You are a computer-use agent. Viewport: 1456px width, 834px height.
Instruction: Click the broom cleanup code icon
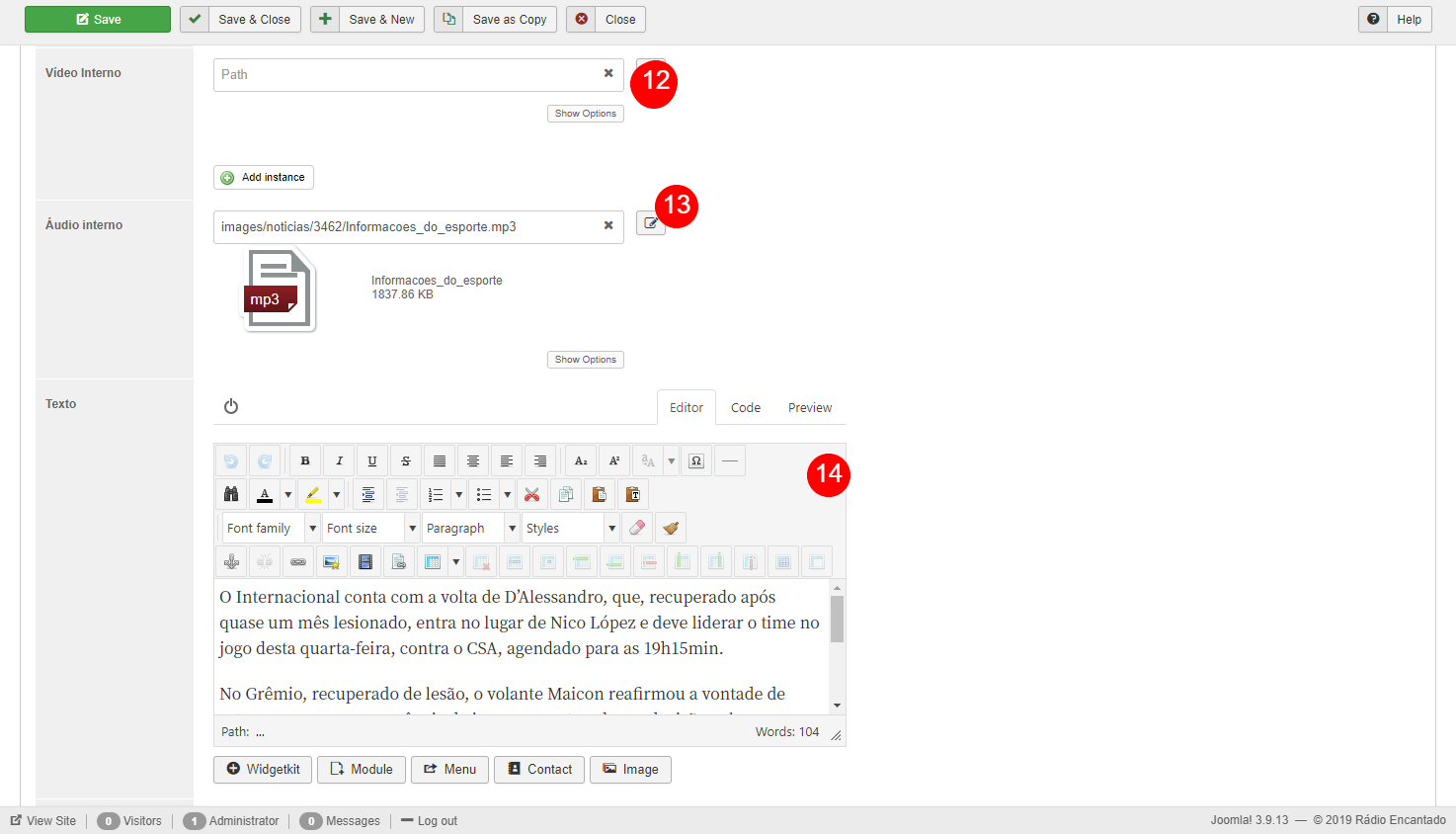[x=671, y=528]
